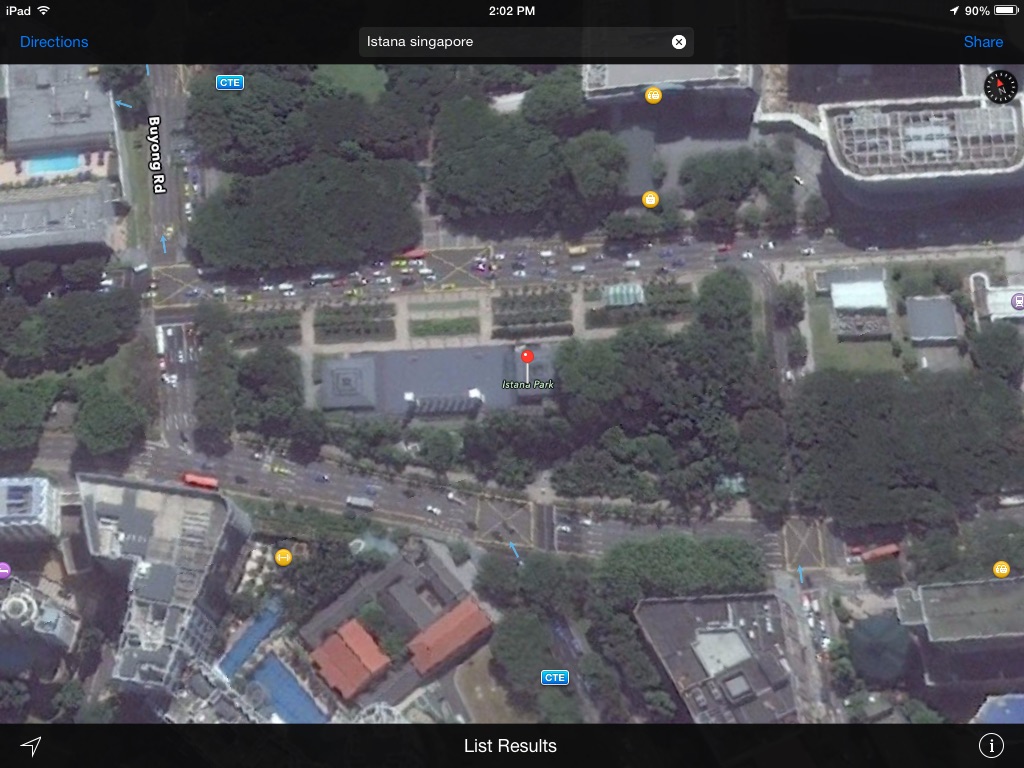Tap the battery icon in the status bar
The image size is (1024, 768).
click(1006, 10)
